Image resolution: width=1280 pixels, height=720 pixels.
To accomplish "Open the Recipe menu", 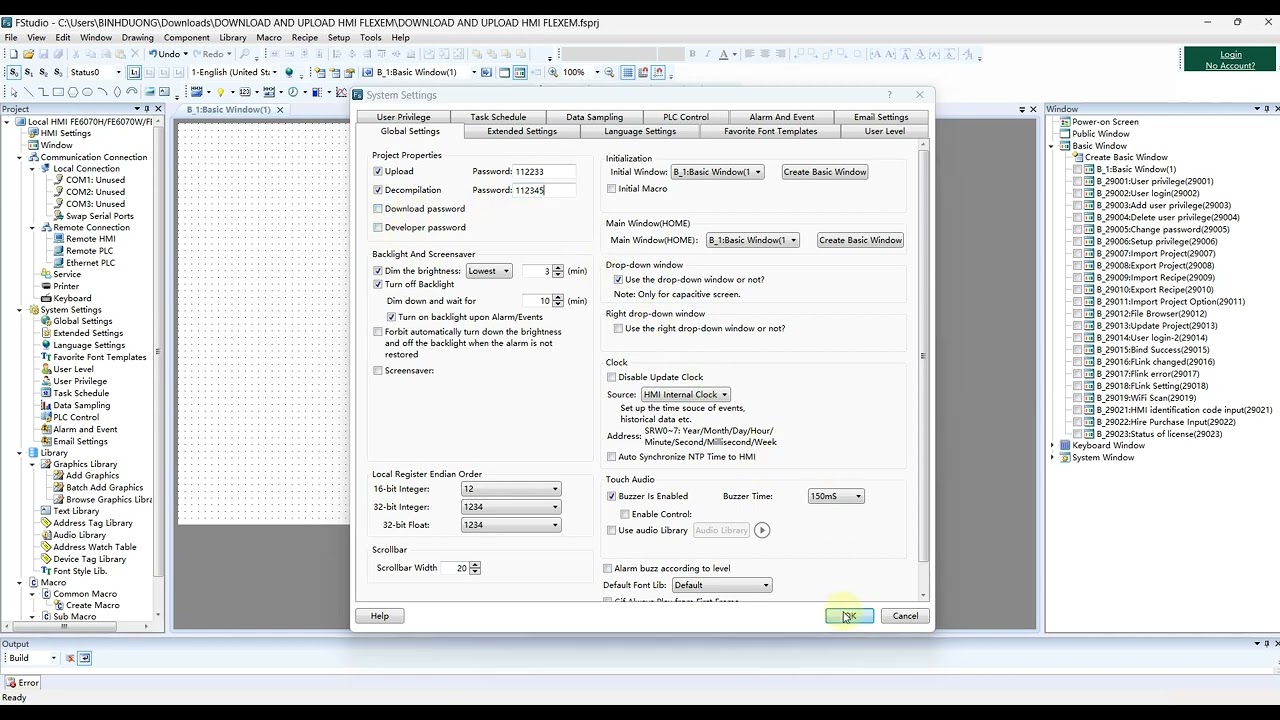I will [304, 38].
